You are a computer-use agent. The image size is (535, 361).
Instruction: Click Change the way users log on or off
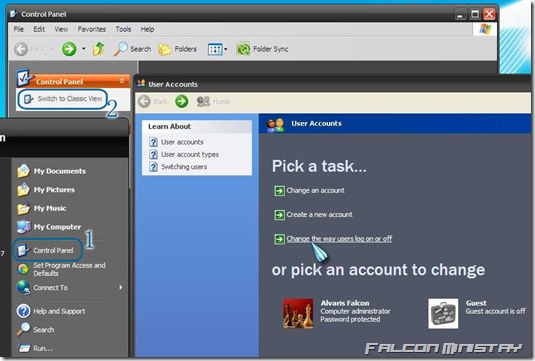click(x=339, y=239)
